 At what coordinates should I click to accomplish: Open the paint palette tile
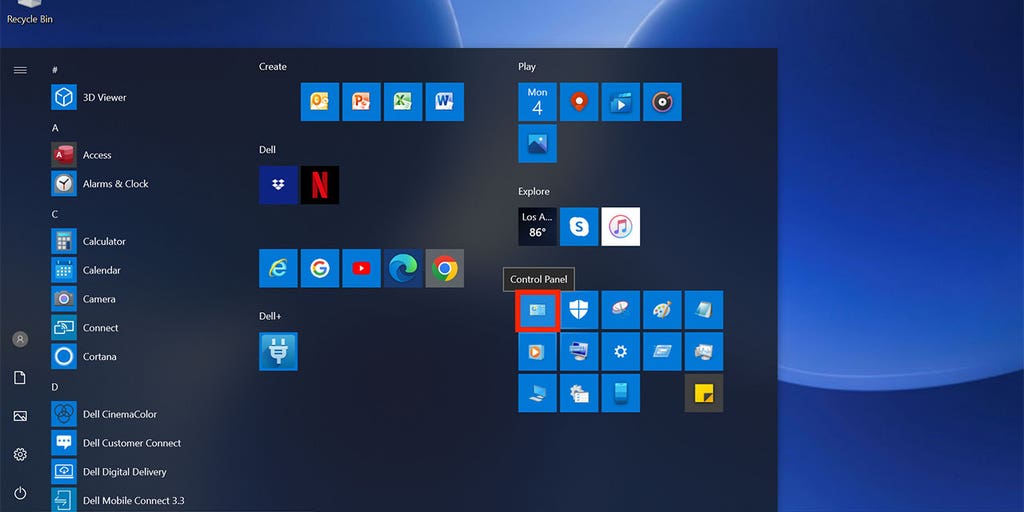tap(662, 310)
